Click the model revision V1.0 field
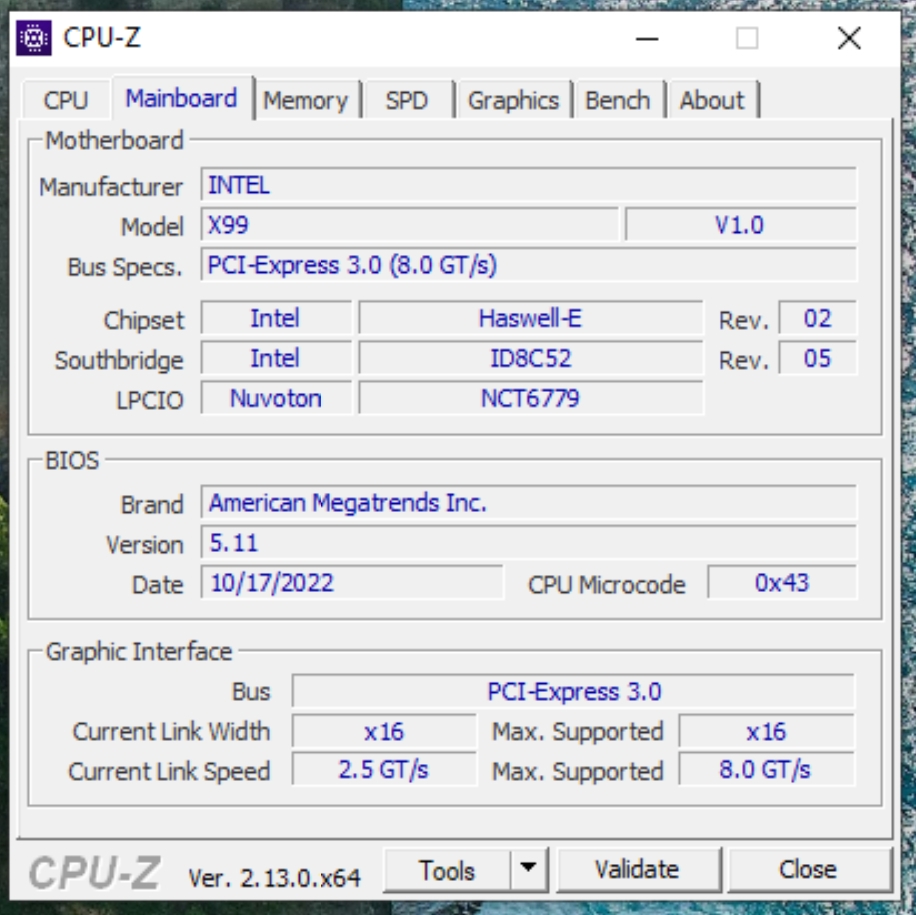Viewport: 916px width, 915px height. pos(740,225)
